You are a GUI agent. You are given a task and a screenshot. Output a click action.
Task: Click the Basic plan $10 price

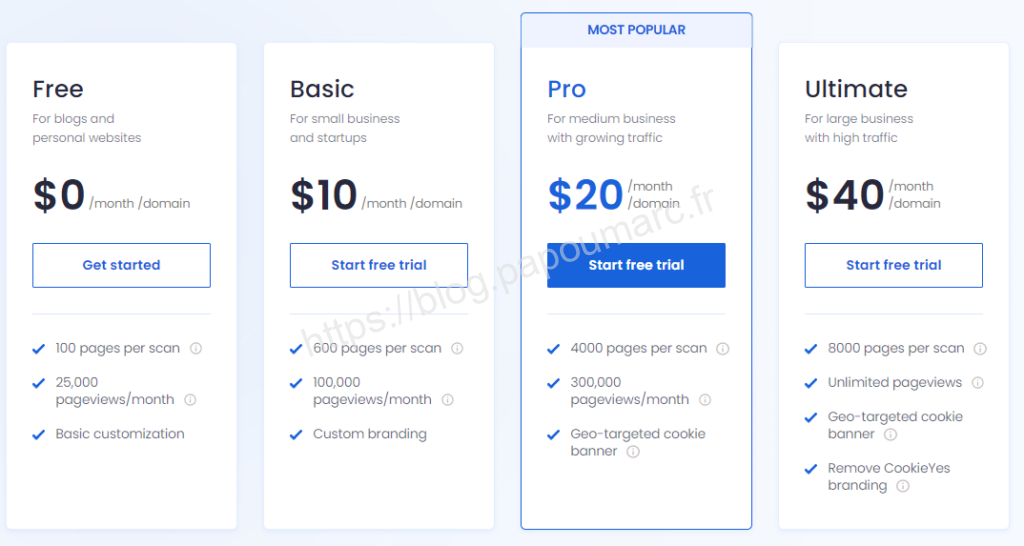[324, 196]
